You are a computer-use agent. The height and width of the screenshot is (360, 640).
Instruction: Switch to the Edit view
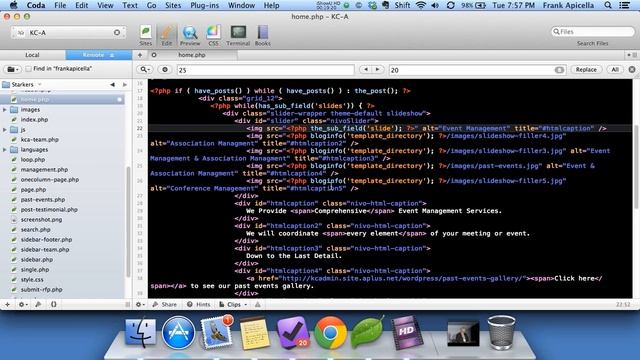point(167,36)
